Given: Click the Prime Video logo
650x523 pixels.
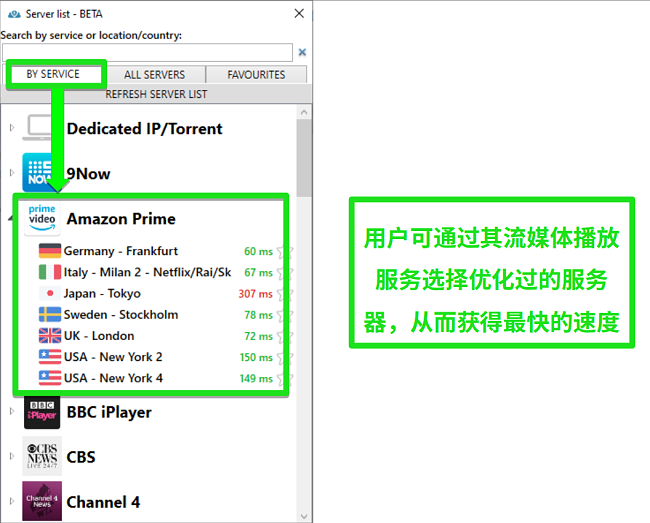Looking at the screenshot, I should [x=42, y=218].
